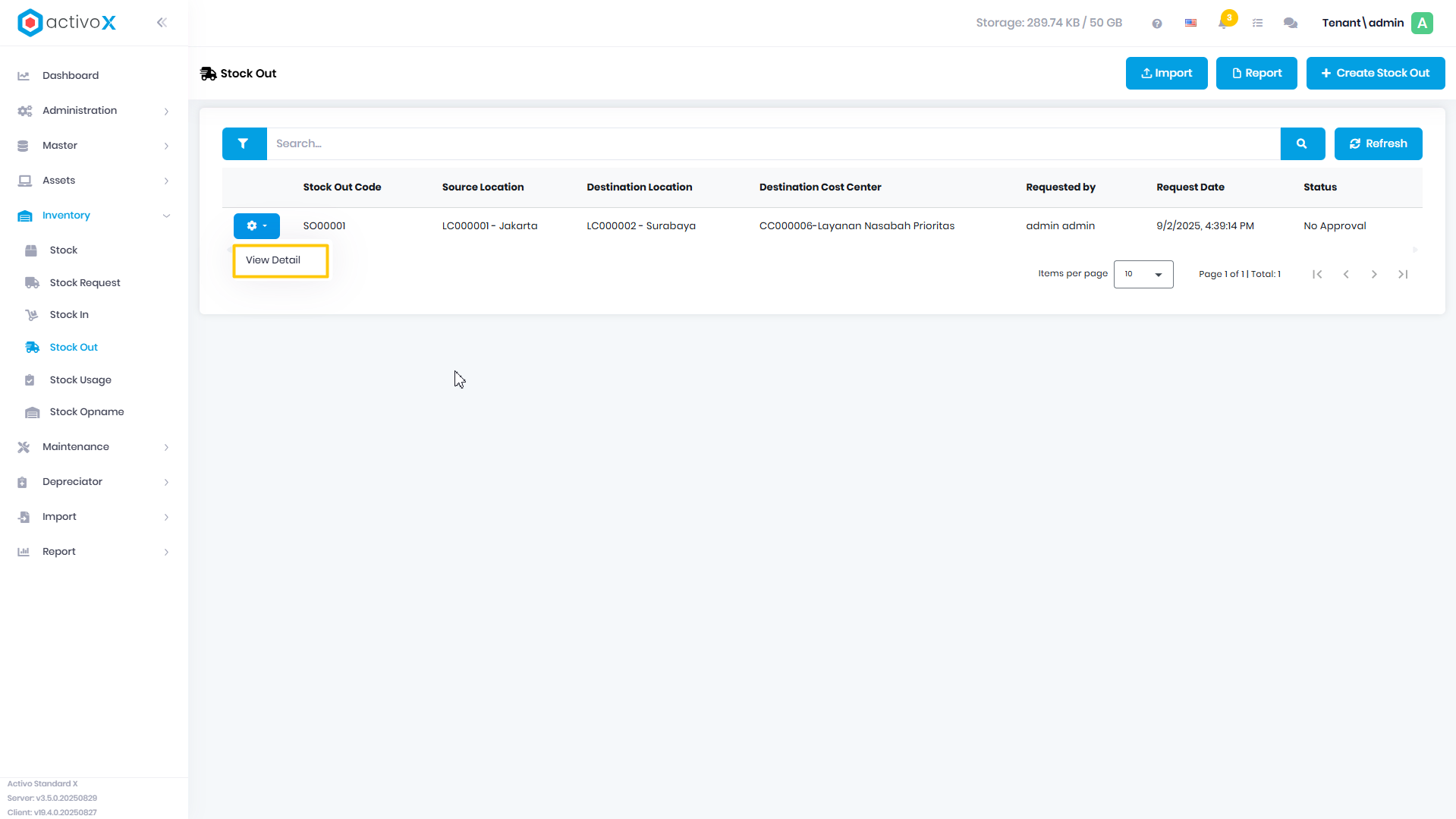Click the activoX logo

[67, 23]
